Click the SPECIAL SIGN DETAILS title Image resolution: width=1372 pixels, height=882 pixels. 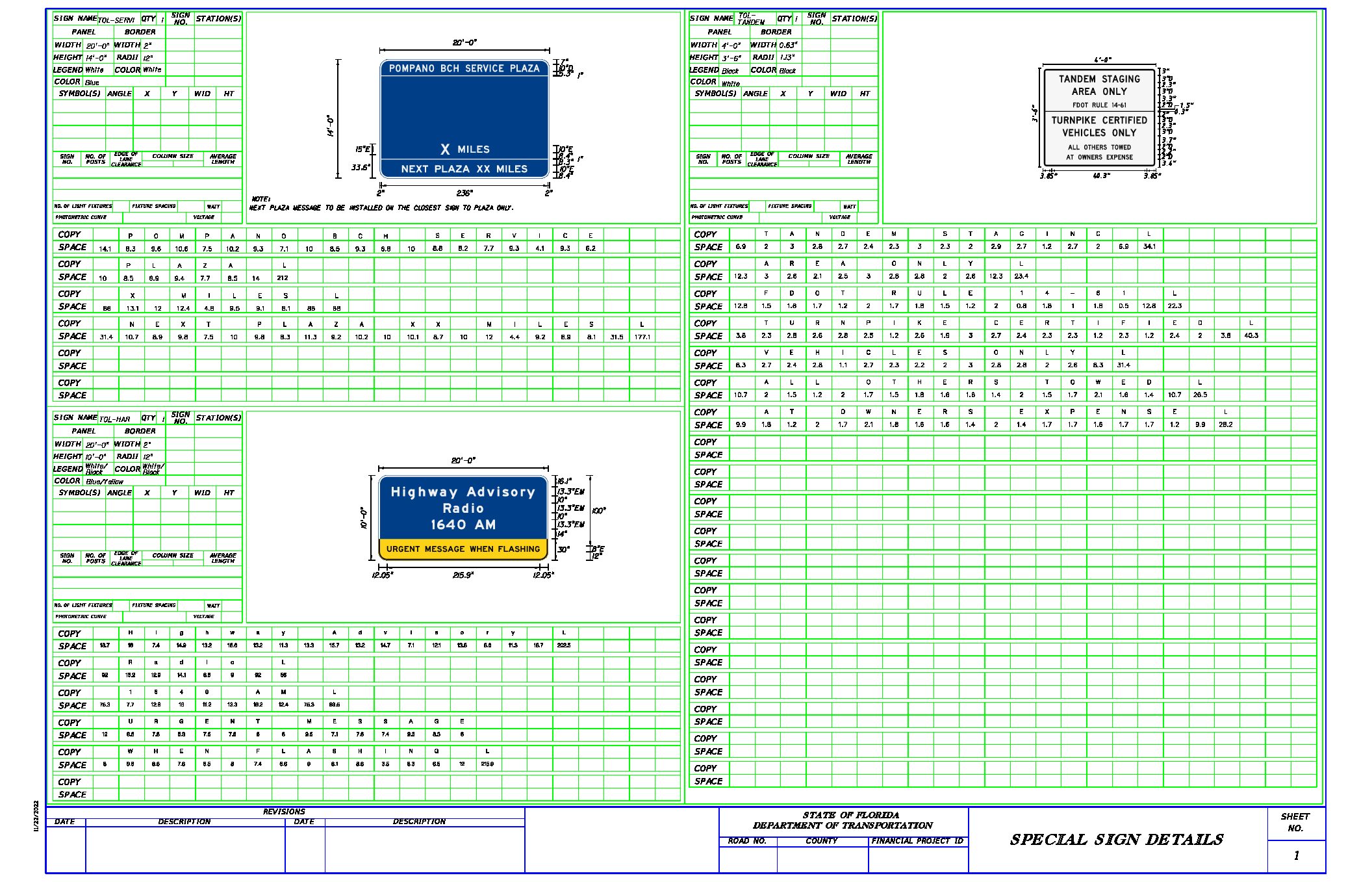(1116, 840)
